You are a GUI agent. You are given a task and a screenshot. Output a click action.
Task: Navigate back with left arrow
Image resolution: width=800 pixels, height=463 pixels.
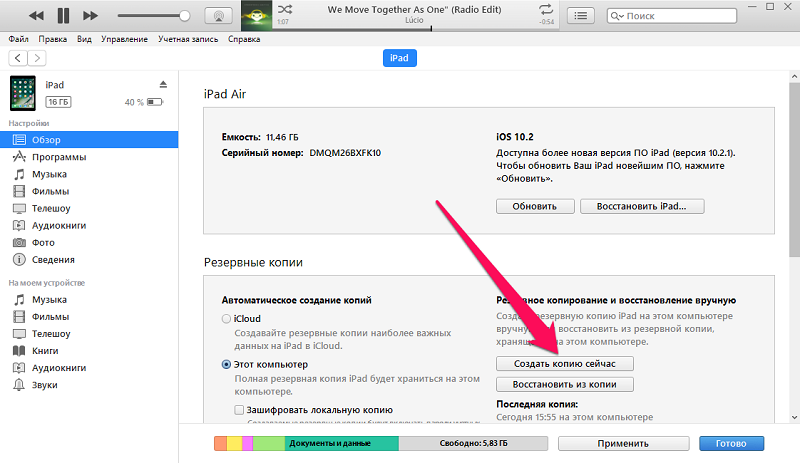click(x=18, y=58)
